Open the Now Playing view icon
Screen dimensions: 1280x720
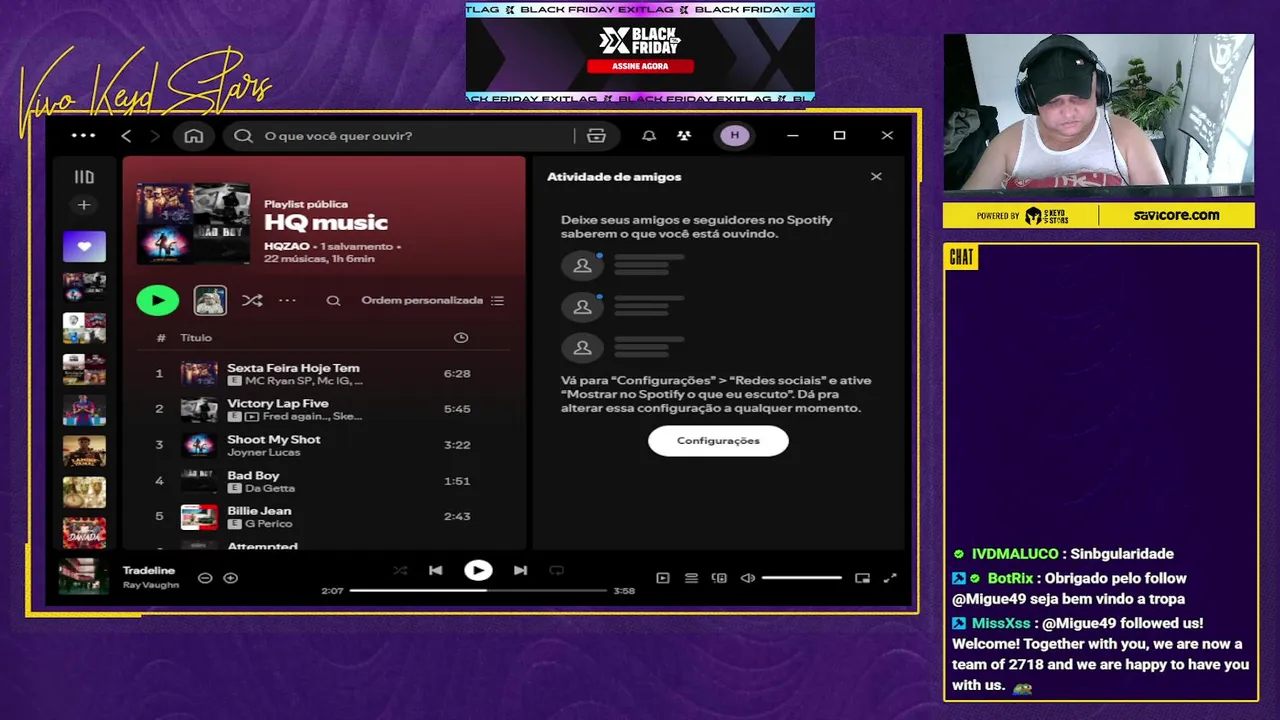[663, 578]
